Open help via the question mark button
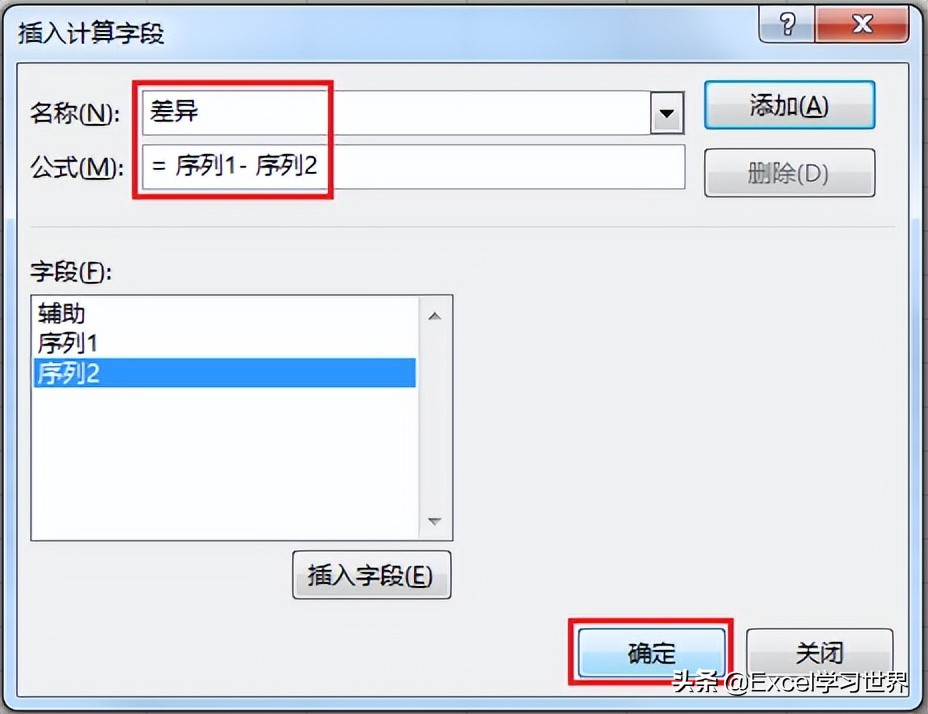 pyautogui.click(x=787, y=24)
